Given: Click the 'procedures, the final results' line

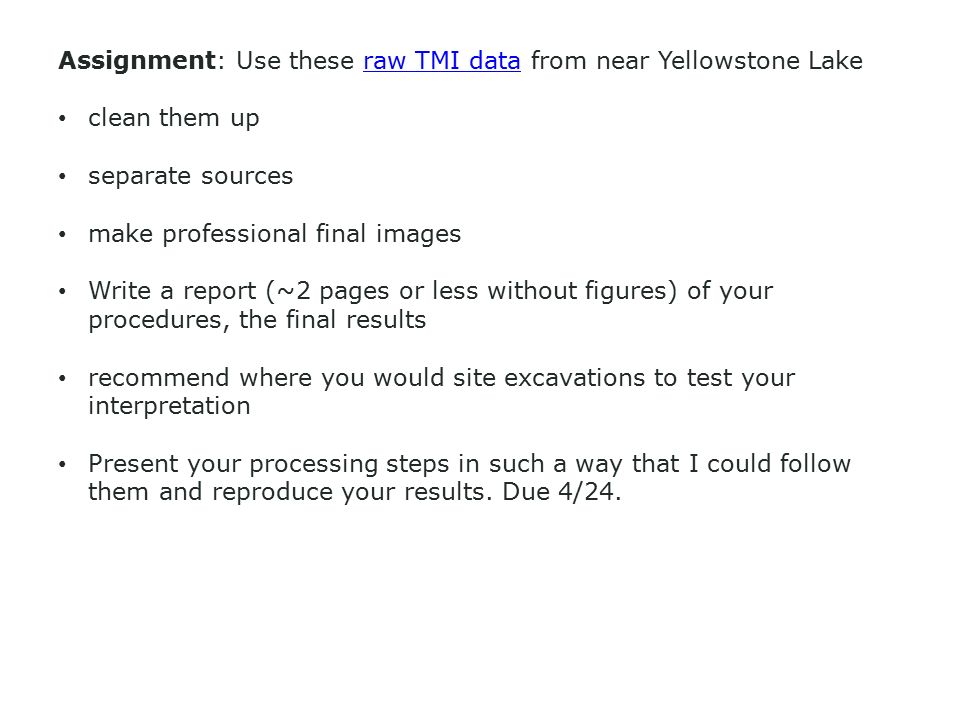Looking at the screenshot, I should (x=257, y=320).
